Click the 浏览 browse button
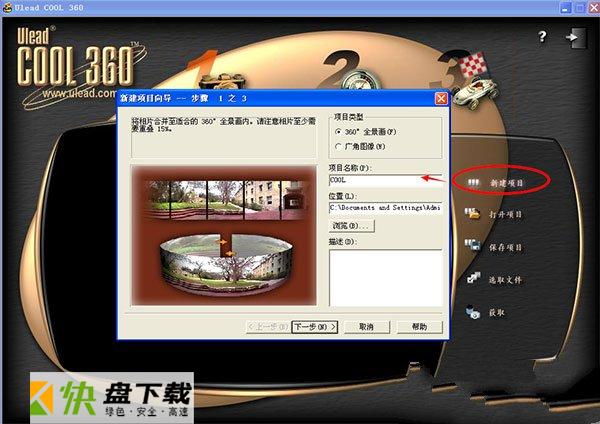 click(352, 226)
